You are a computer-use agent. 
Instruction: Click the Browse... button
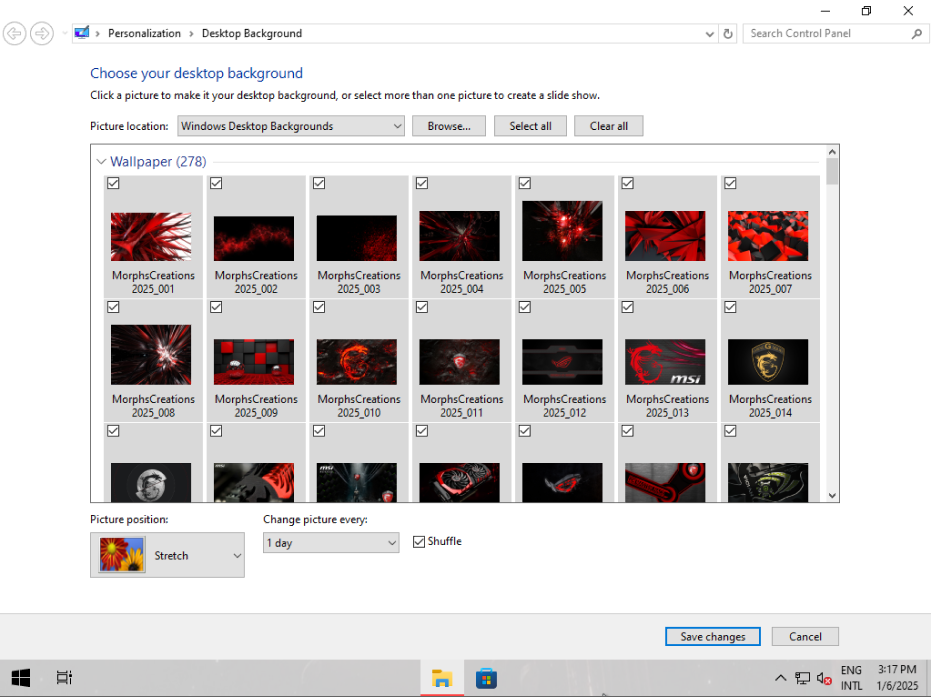449,126
